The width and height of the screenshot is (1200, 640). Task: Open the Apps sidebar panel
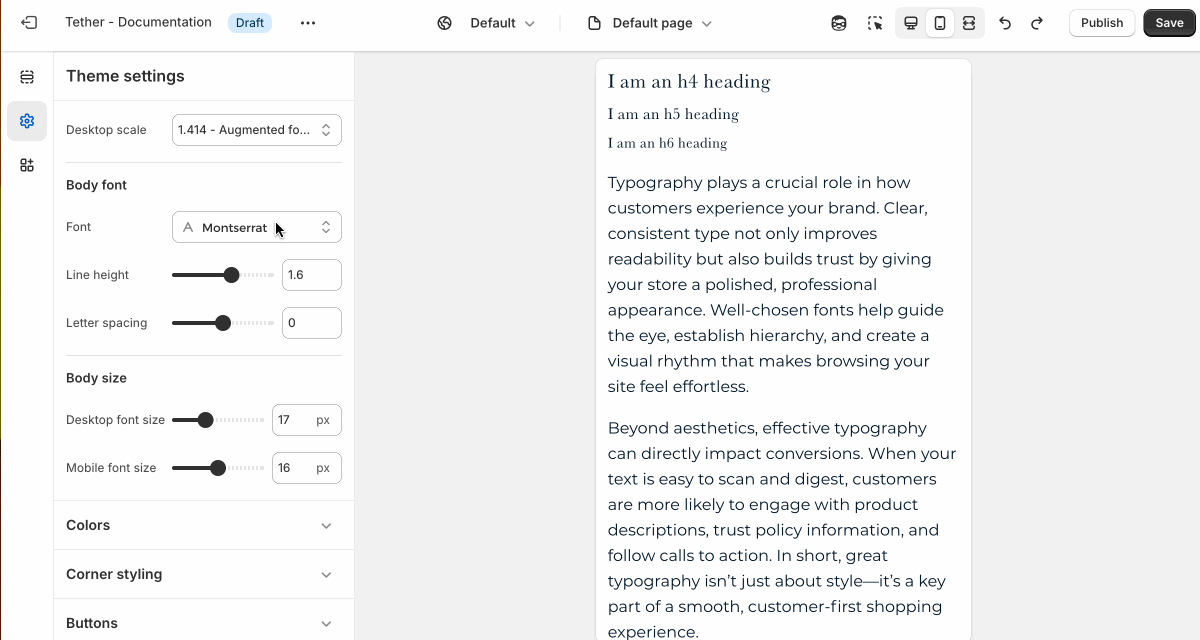(27, 165)
